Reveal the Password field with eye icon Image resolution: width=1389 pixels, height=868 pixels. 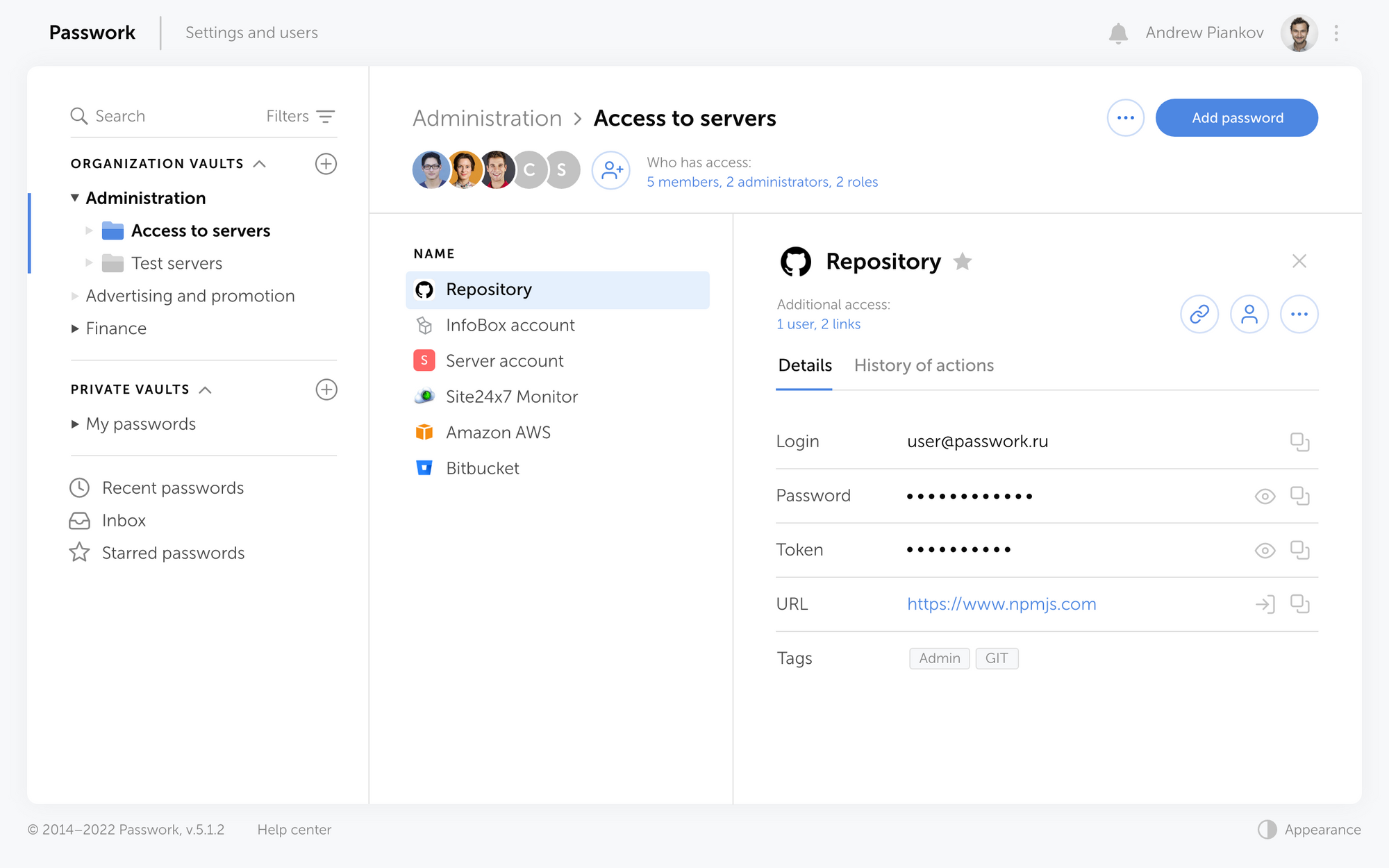click(x=1265, y=496)
